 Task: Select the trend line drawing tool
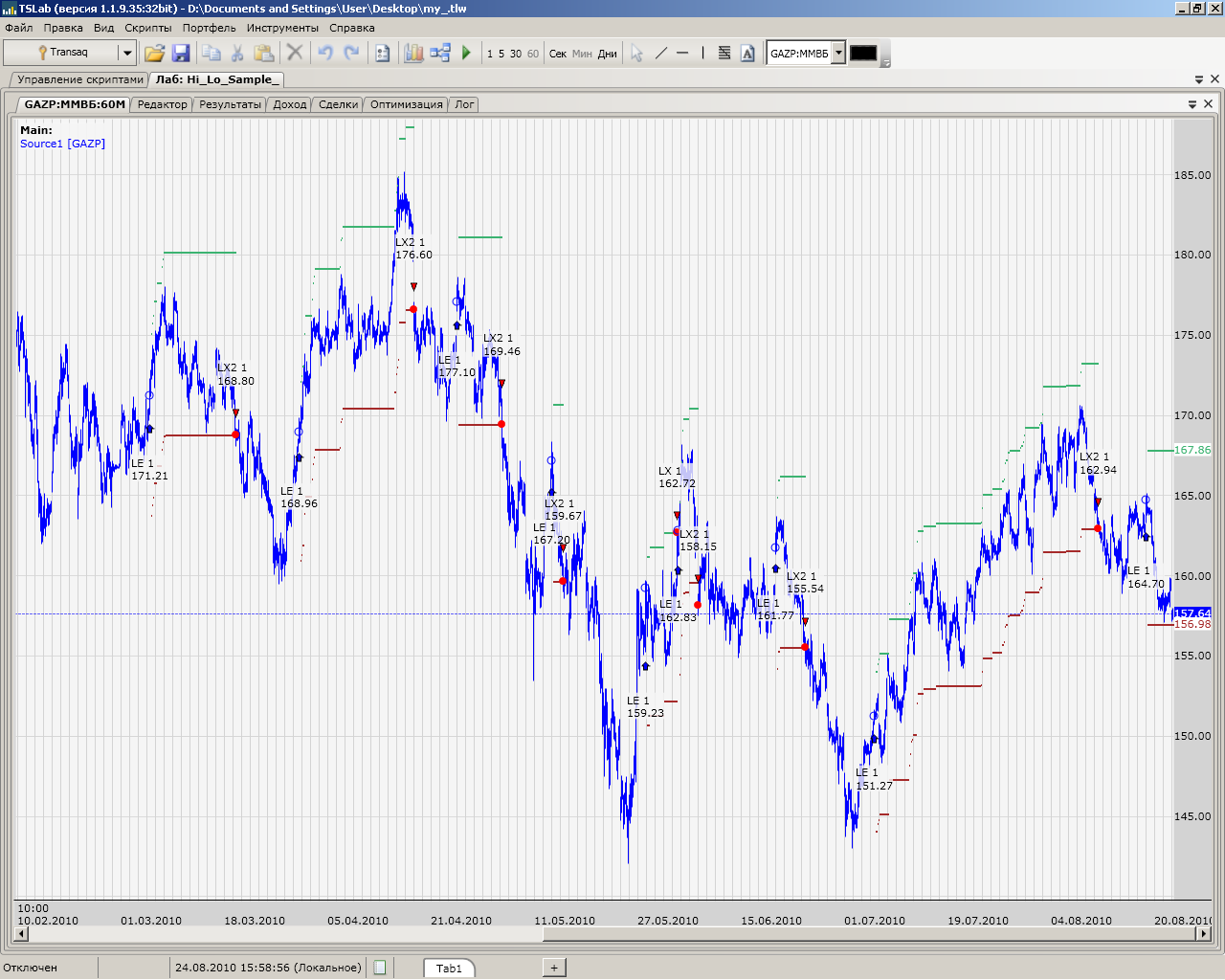point(661,53)
